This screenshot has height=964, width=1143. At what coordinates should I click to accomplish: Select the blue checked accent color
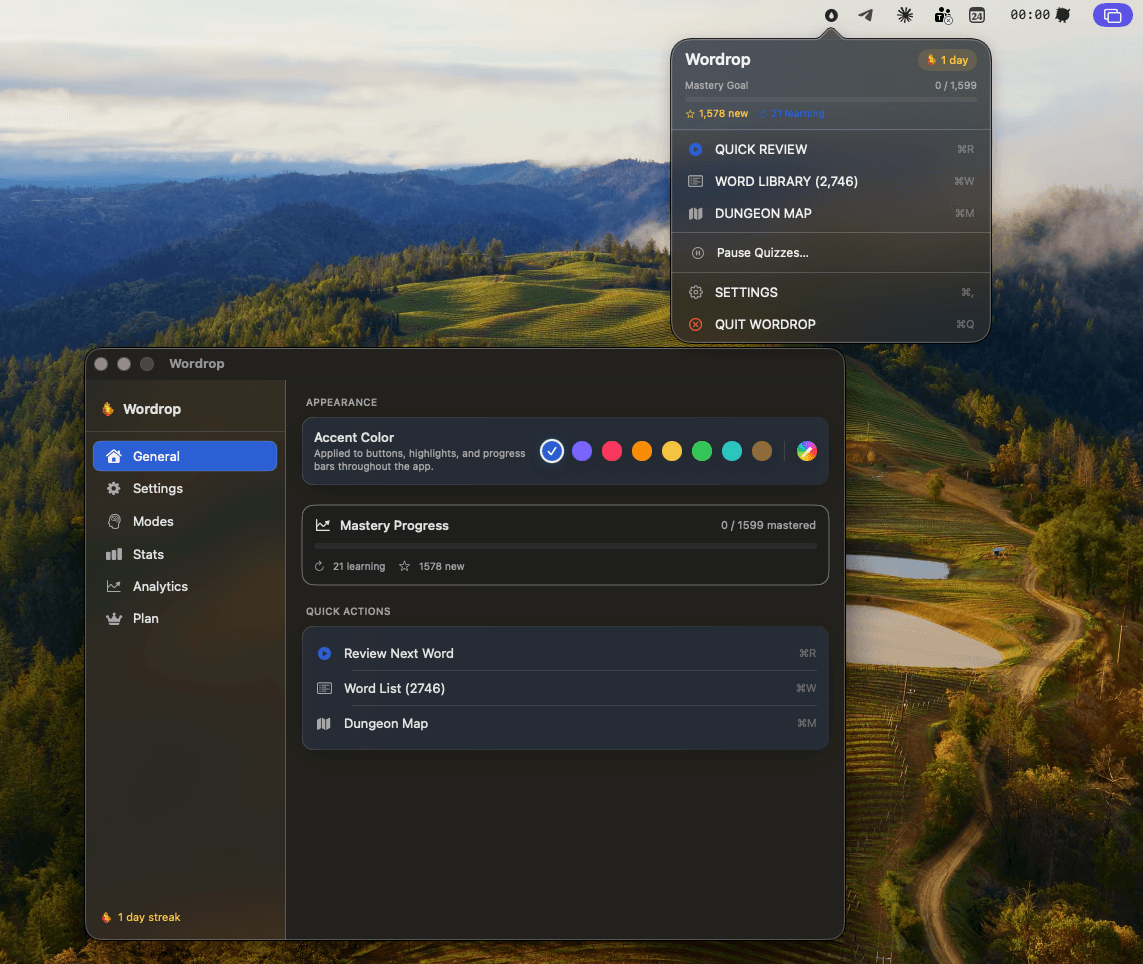click(552, 451)
